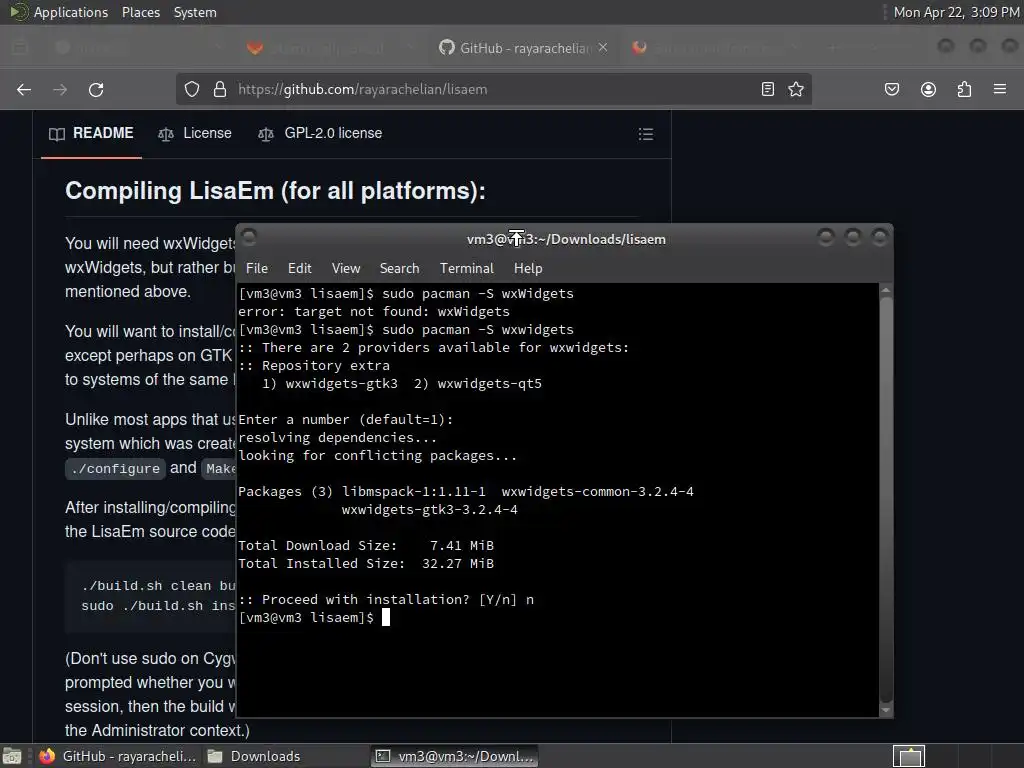Open the Pocket save icon
Screen dimensions: 1024x768
coord(892,89)
